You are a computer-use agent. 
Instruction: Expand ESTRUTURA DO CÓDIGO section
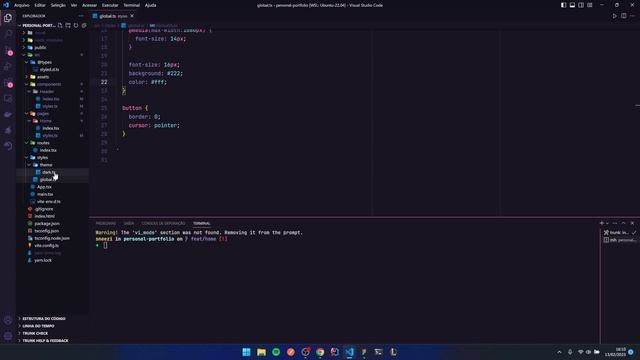point(44,318)
